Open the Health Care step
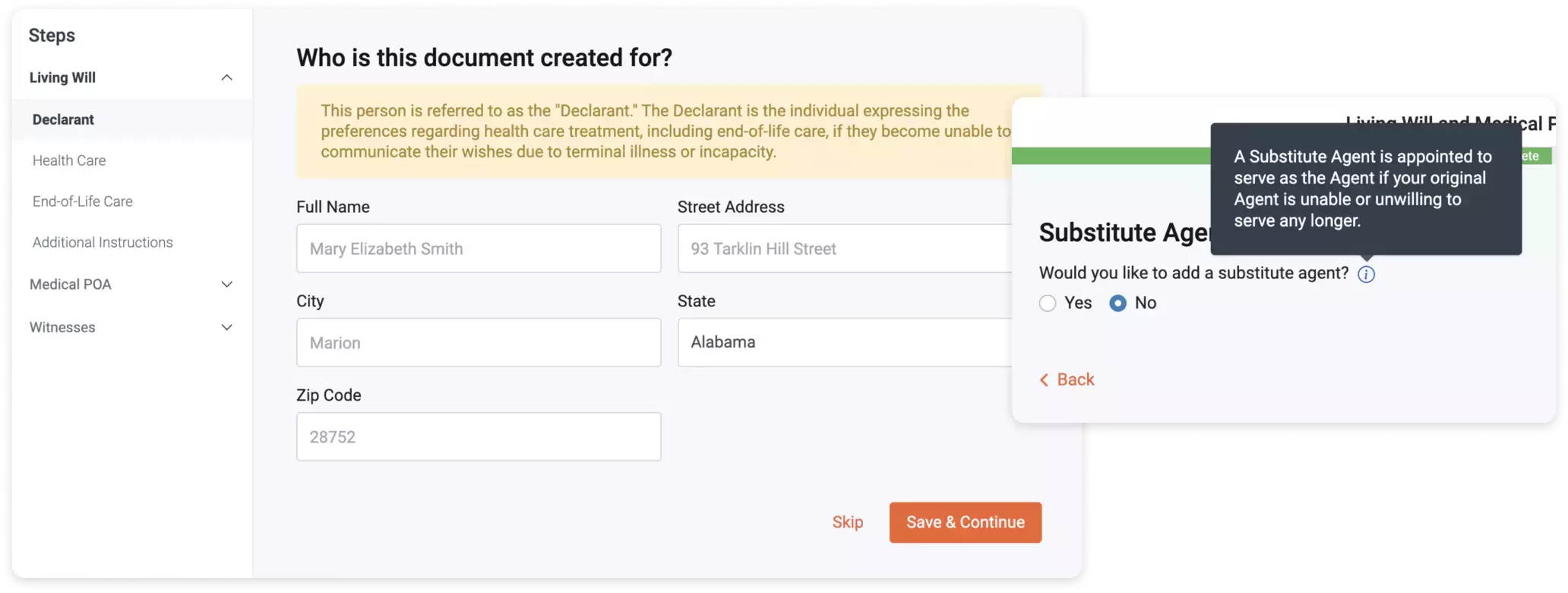The width and height of the screenshot is (1568, 593). pyautogui.click(x=69, y=160)
